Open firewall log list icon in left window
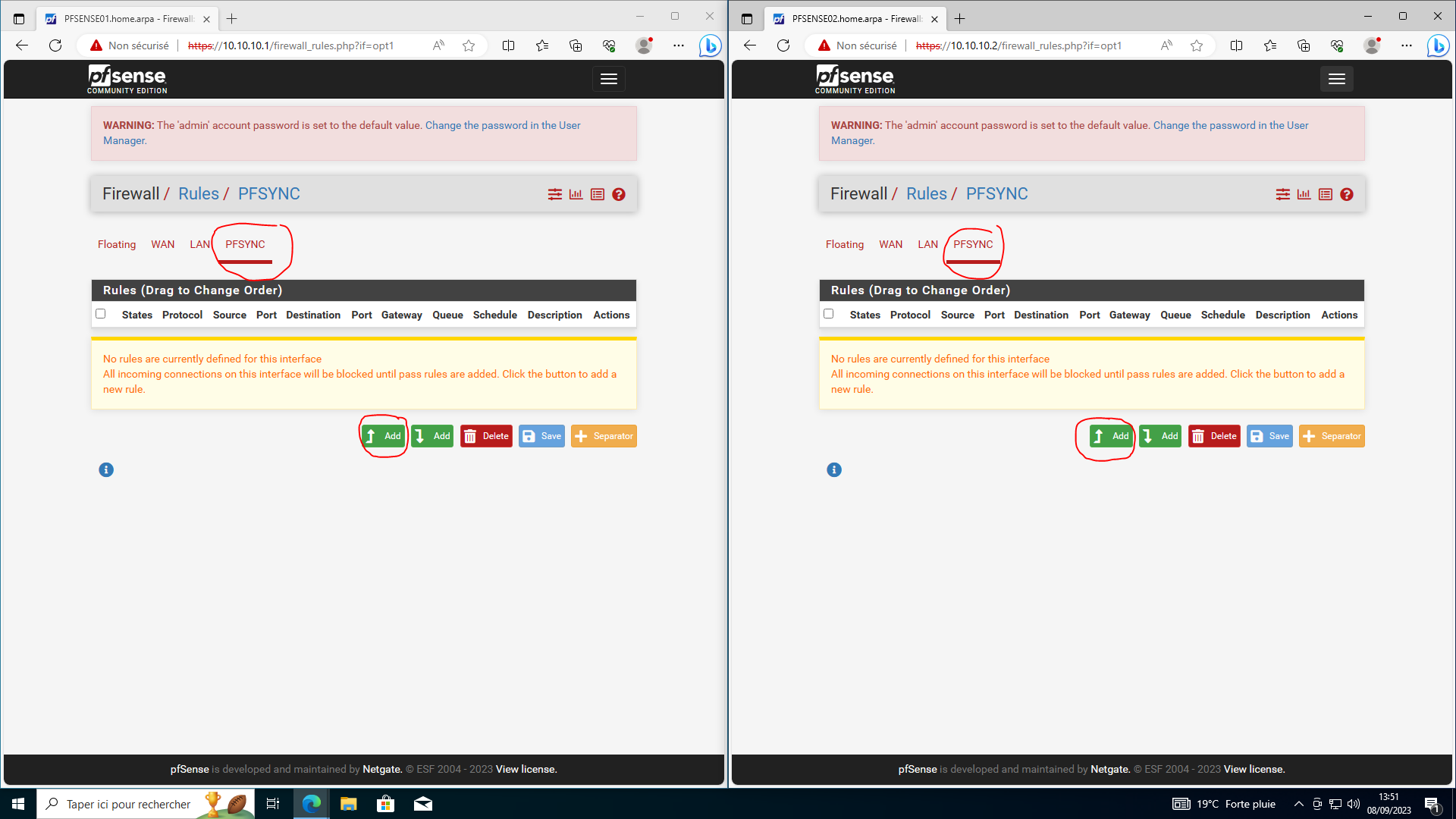 pos(598,194)
